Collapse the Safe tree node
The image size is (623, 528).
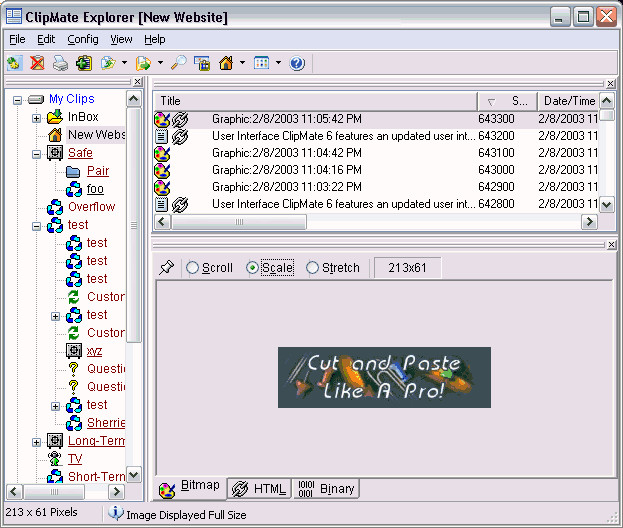[36, 154]
